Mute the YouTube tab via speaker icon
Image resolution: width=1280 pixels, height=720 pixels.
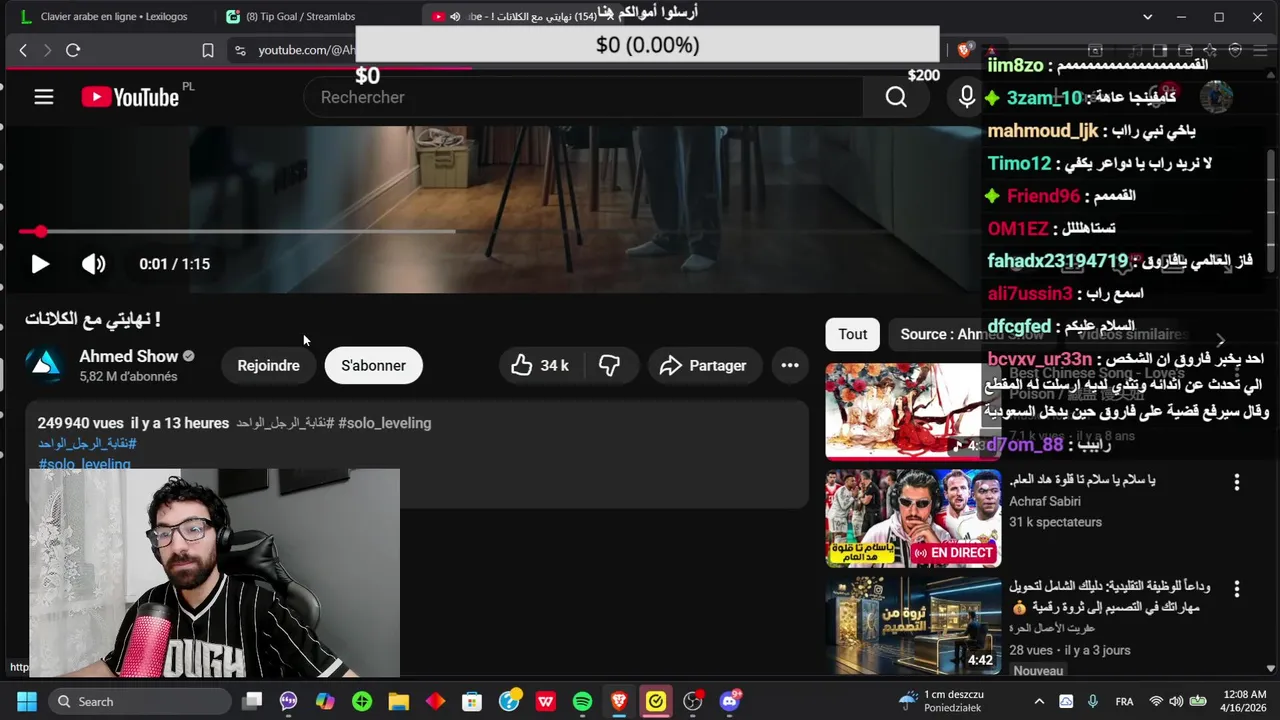(x=455, y=17)
